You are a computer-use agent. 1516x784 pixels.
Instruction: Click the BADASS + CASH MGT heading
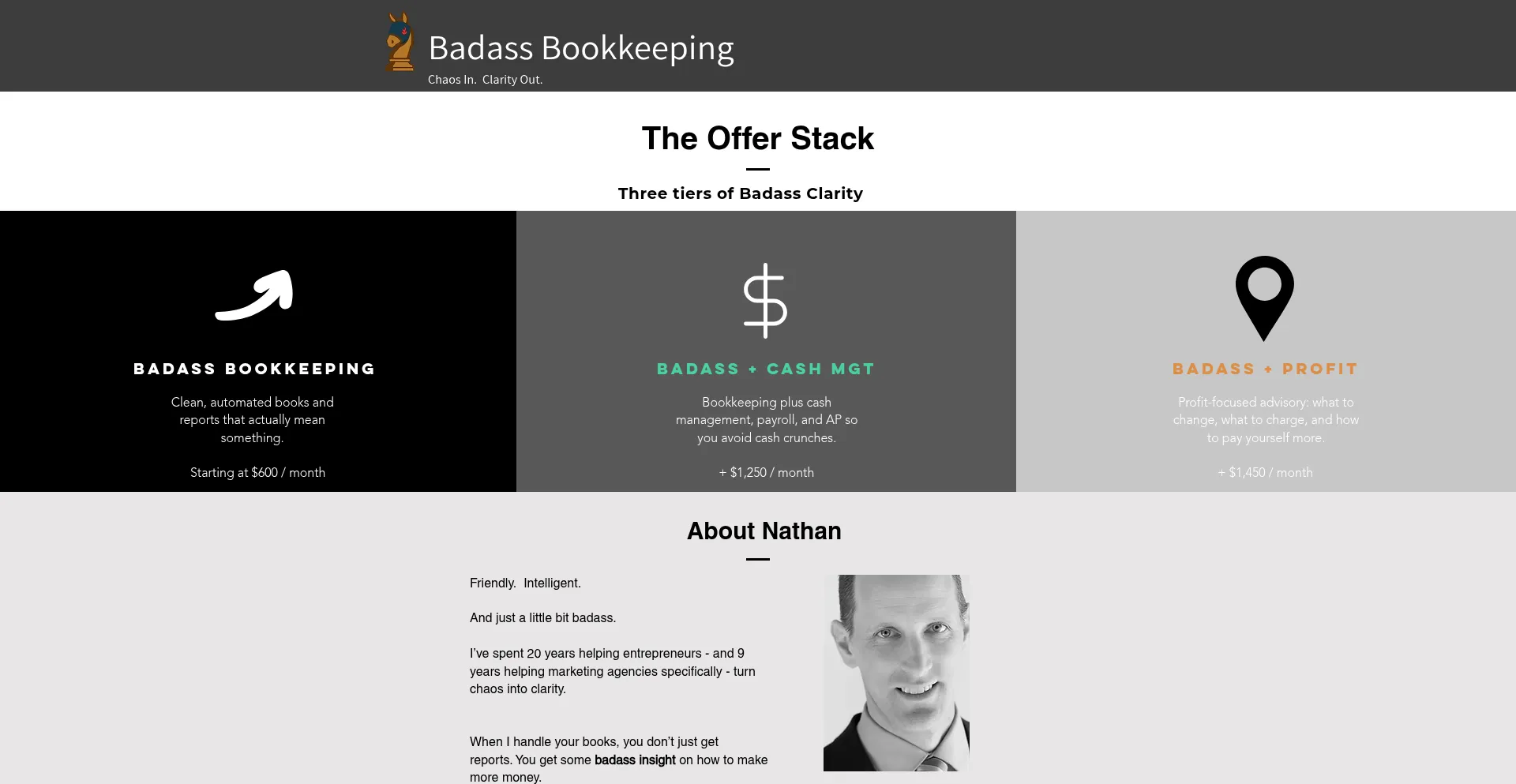(765, 369)
